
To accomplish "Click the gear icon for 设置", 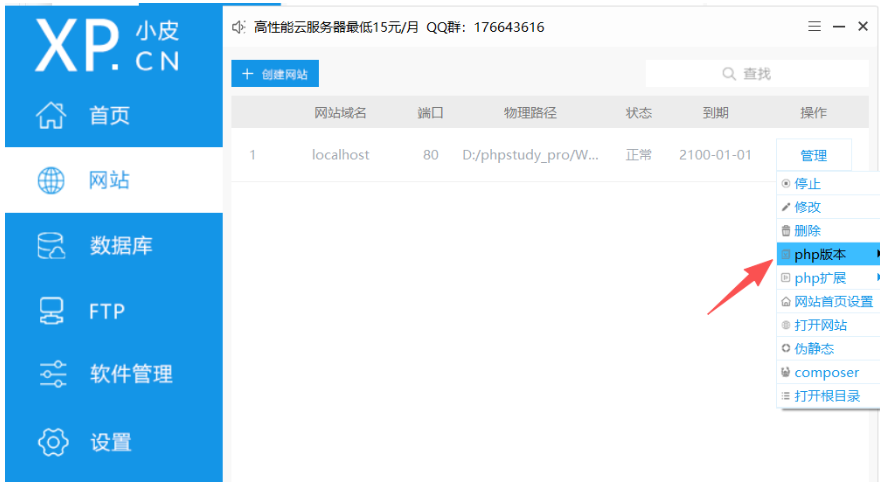I will click(53, 442).
